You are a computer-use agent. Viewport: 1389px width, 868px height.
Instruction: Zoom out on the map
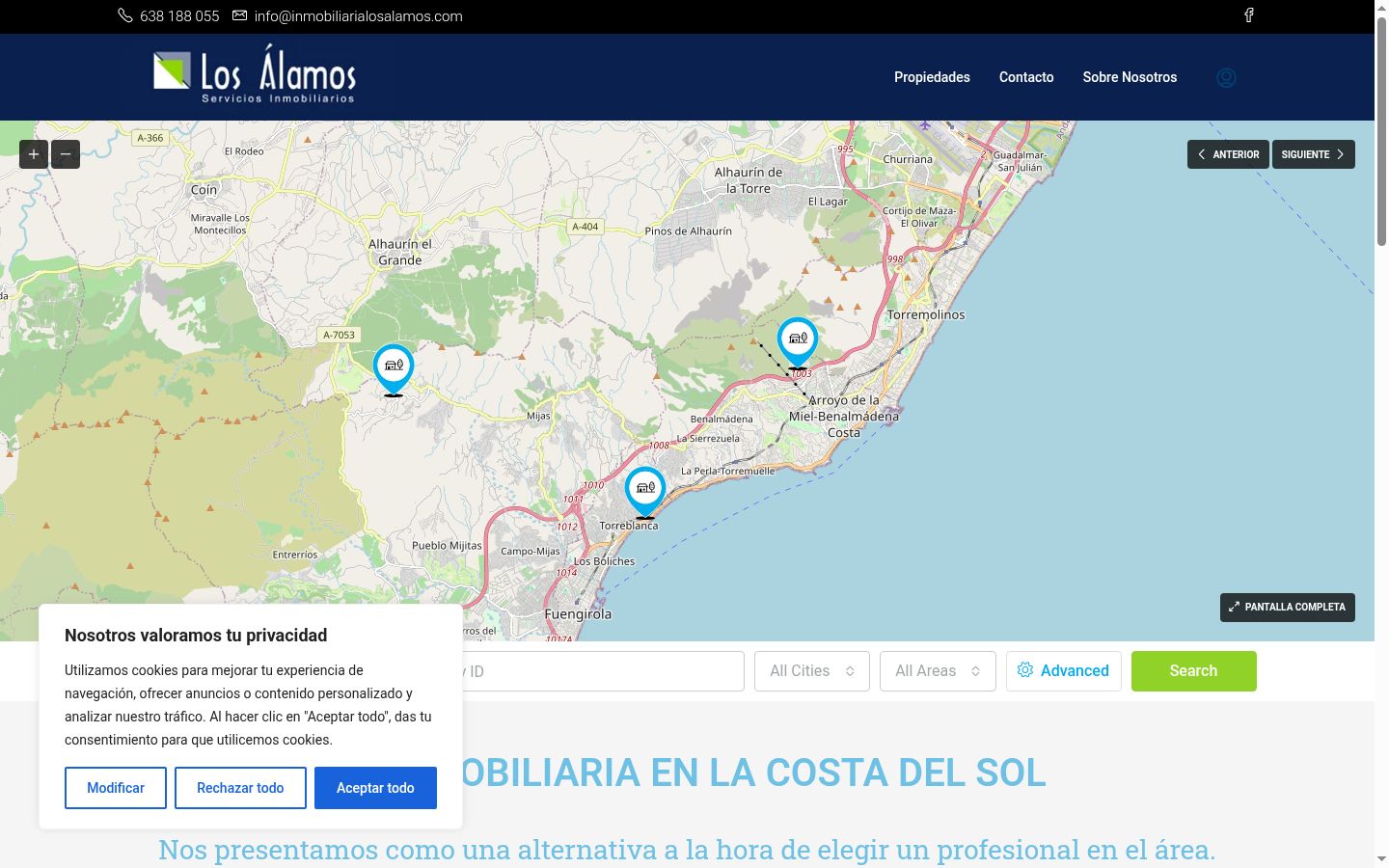66,154
